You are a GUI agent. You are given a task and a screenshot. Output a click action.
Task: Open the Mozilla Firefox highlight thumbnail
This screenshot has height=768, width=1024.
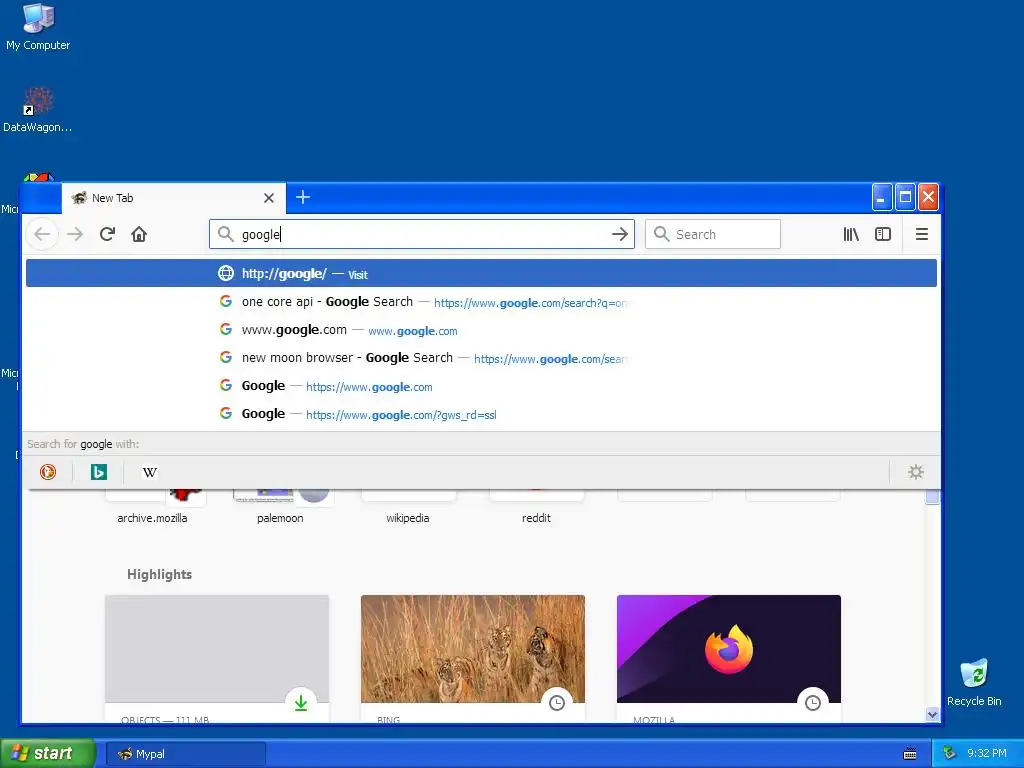729,648
